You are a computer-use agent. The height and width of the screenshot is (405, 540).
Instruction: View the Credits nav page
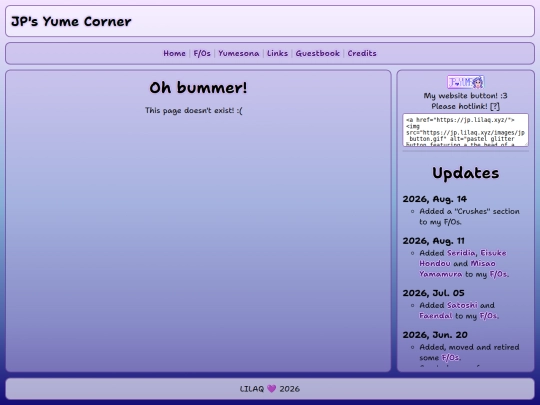(x=362, y=53)
